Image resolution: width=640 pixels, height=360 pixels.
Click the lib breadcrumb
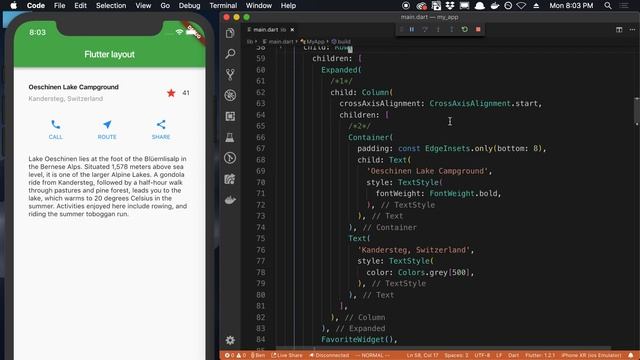coord(250,41)
